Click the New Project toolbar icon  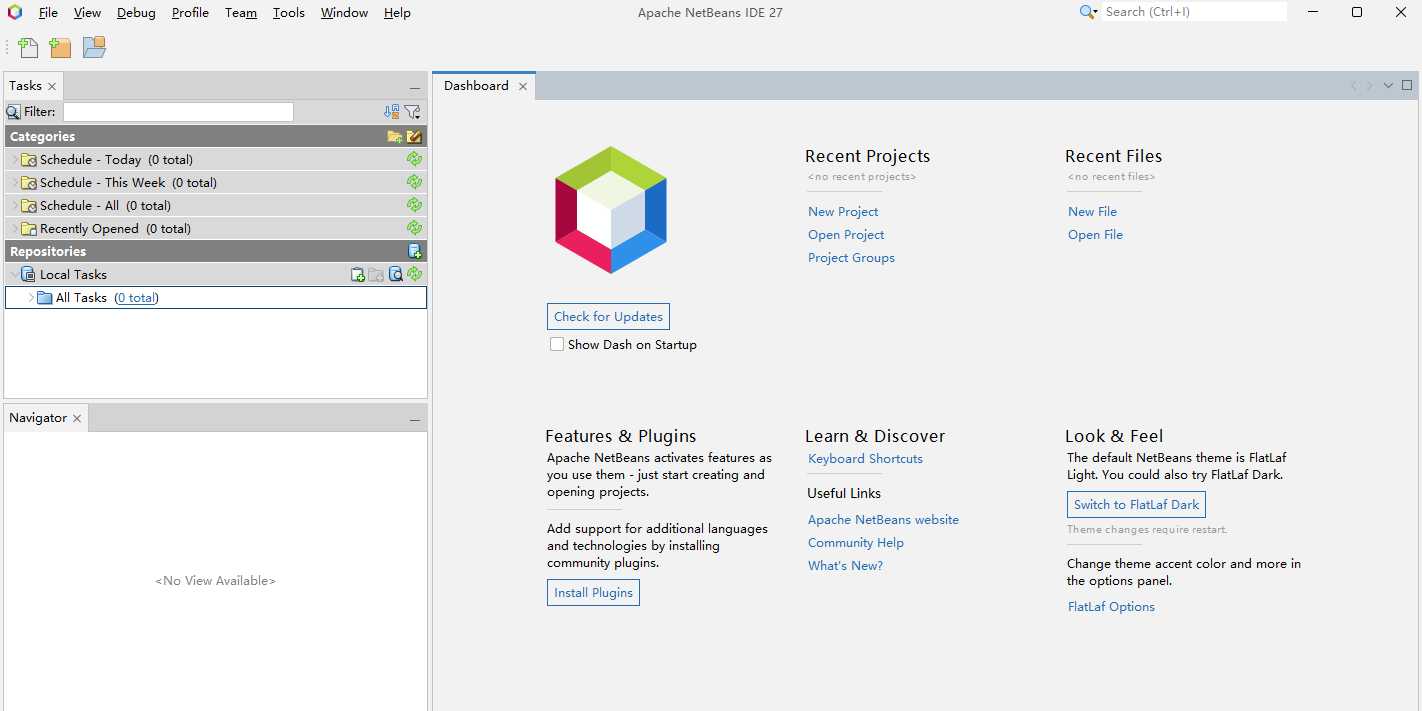61,47
